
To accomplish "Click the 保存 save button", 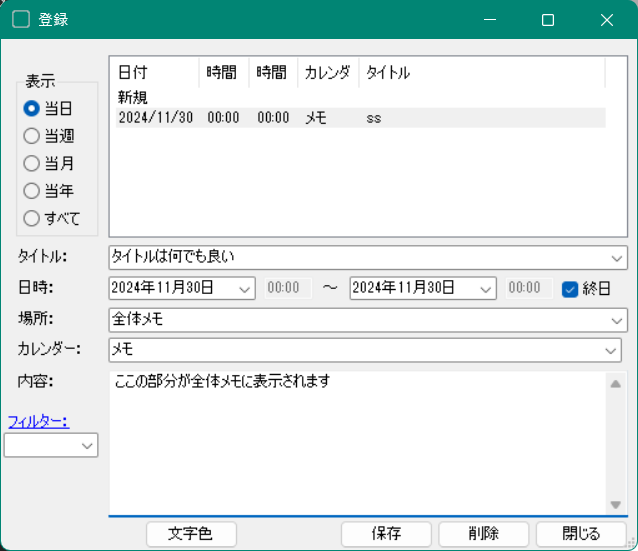I will tap(386, 534).
